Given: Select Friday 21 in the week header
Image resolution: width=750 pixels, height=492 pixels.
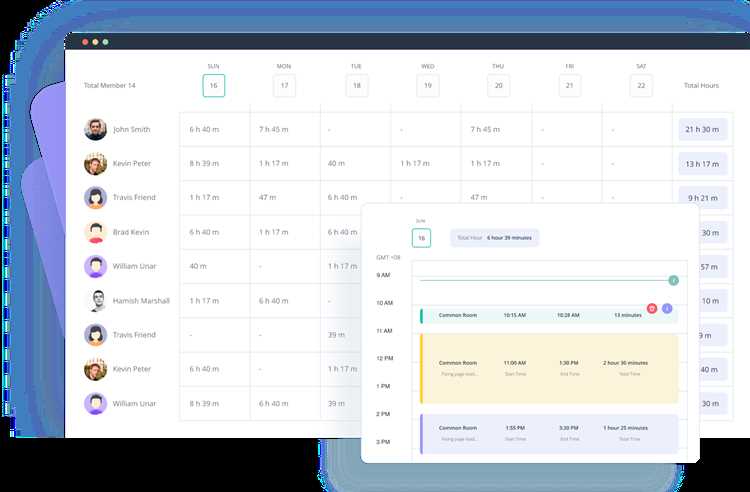Looking at the screenshot, I should coord(570,86).
